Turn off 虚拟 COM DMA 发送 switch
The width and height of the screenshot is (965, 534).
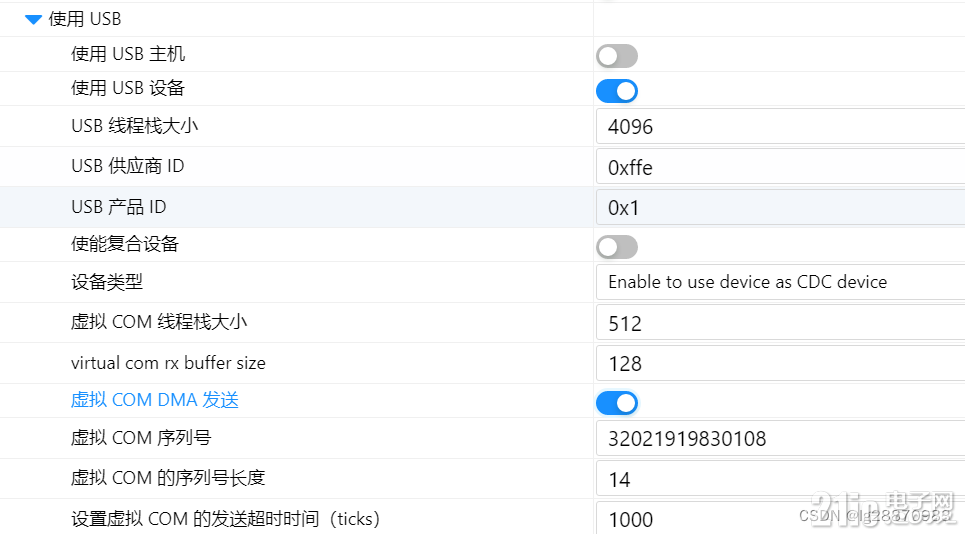(617, 404)
